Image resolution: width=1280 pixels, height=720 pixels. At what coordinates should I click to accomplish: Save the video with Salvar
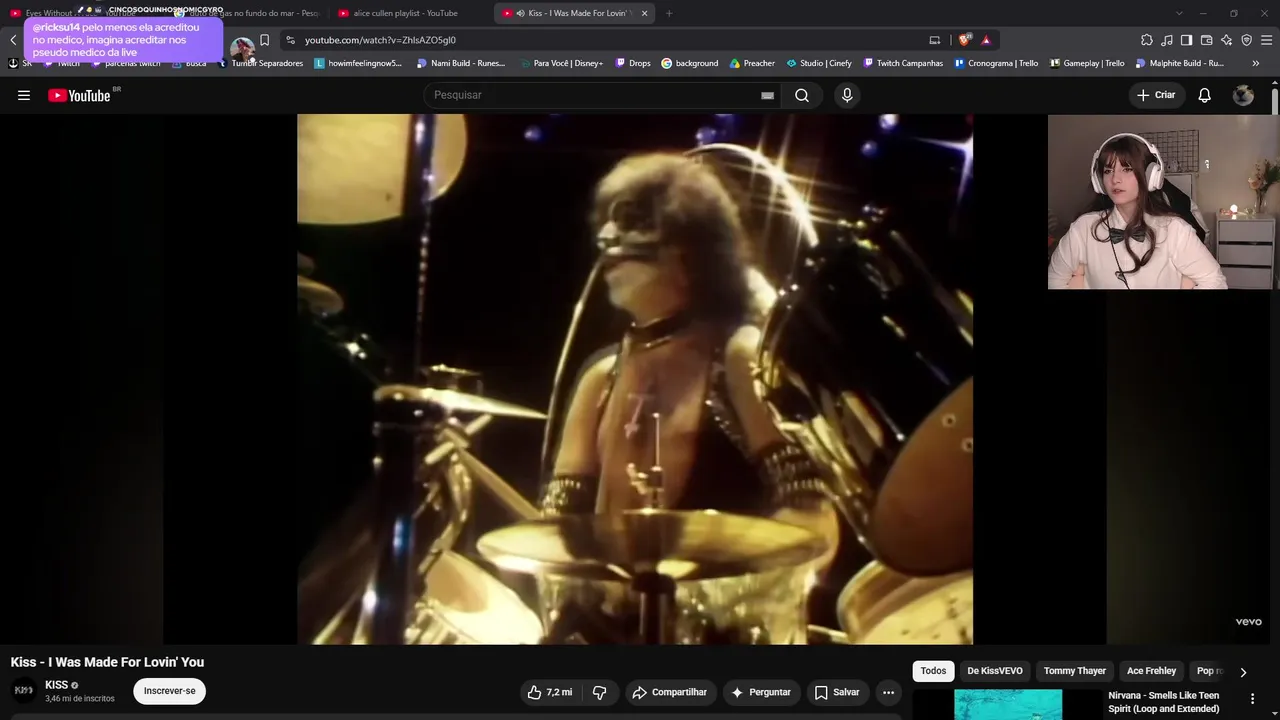[x=837, y=692]
